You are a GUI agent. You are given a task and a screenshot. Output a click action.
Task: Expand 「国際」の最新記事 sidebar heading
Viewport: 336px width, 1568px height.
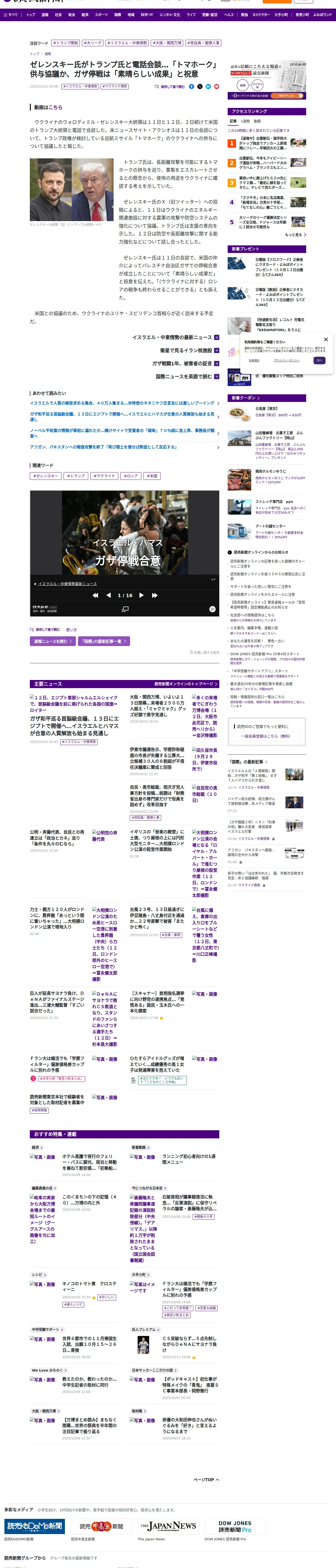point(248,762)
